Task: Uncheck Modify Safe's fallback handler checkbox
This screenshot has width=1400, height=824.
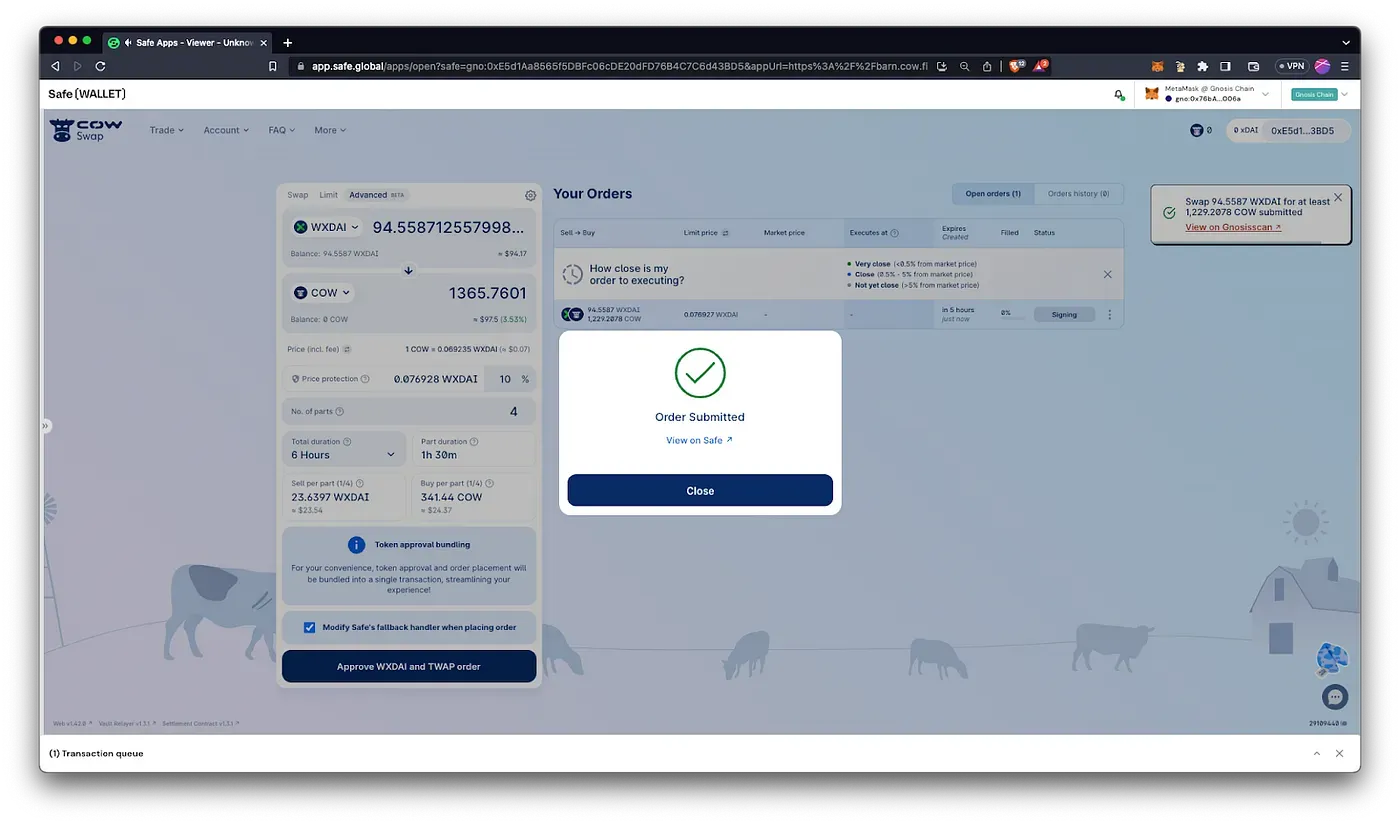Action: [x=309, y=628]
